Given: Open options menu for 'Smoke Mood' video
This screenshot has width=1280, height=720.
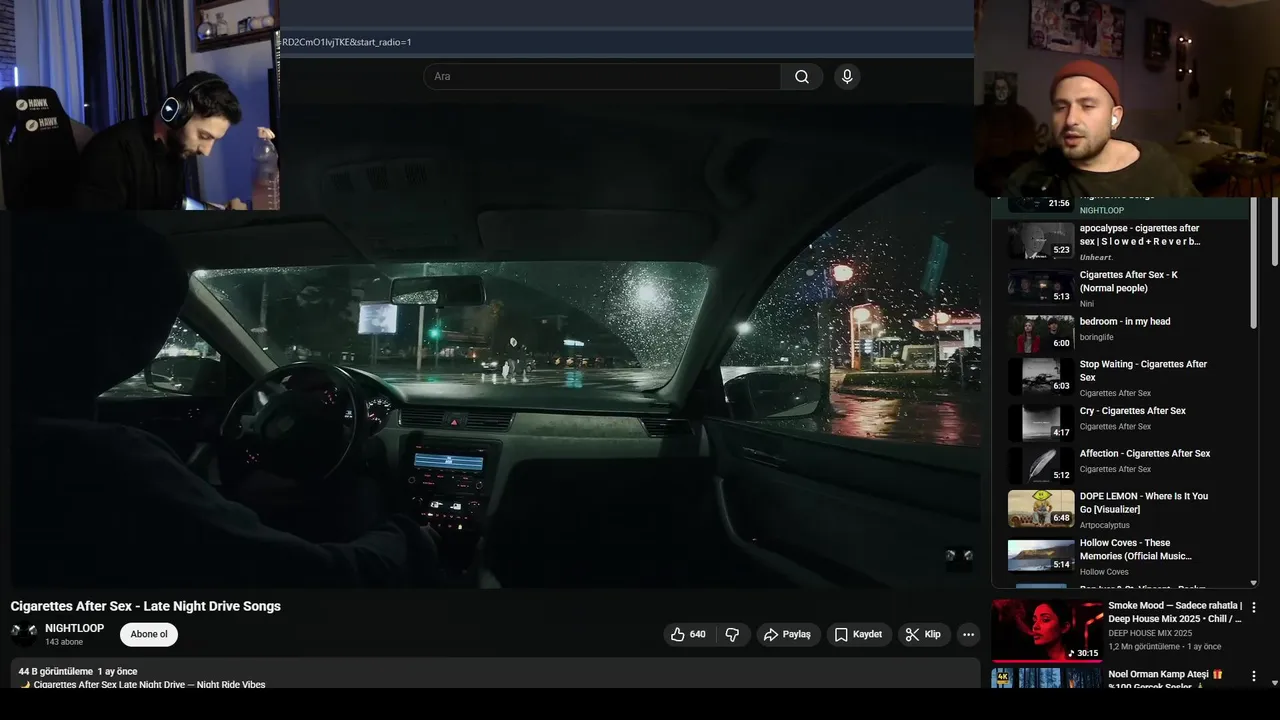Looking at the screenshot, I should (1254, 607).
